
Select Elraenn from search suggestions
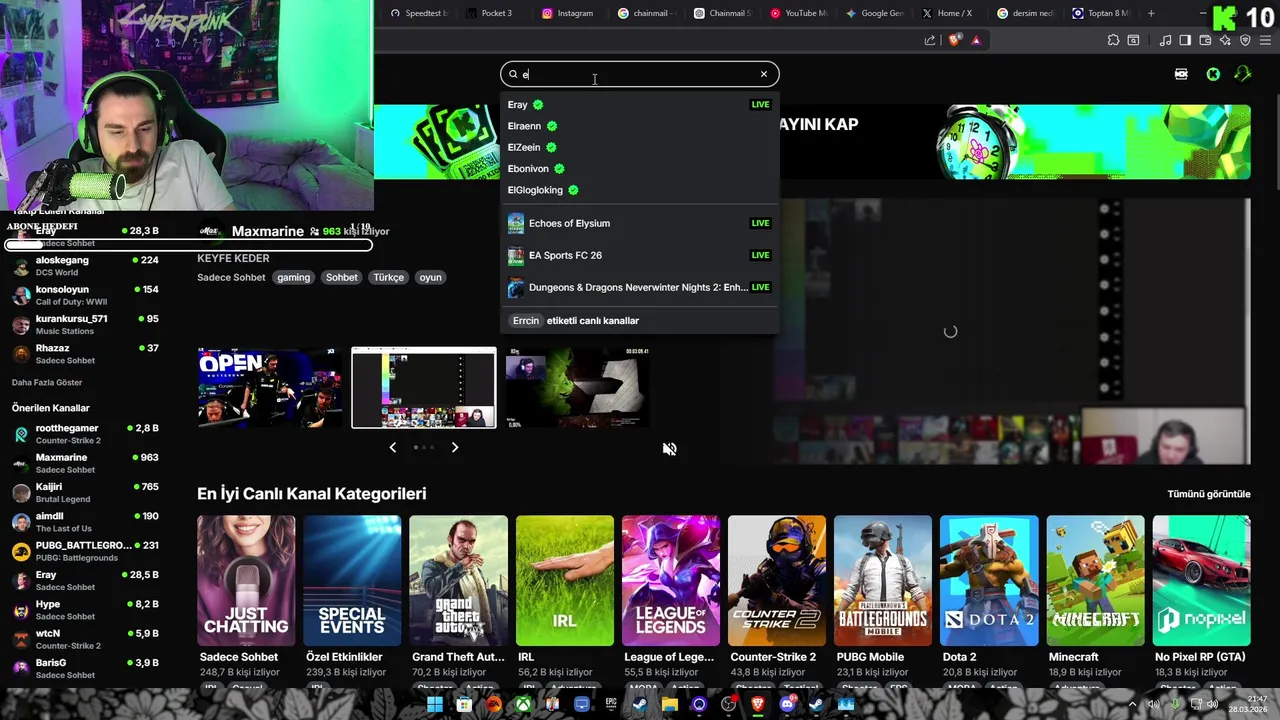639,126
